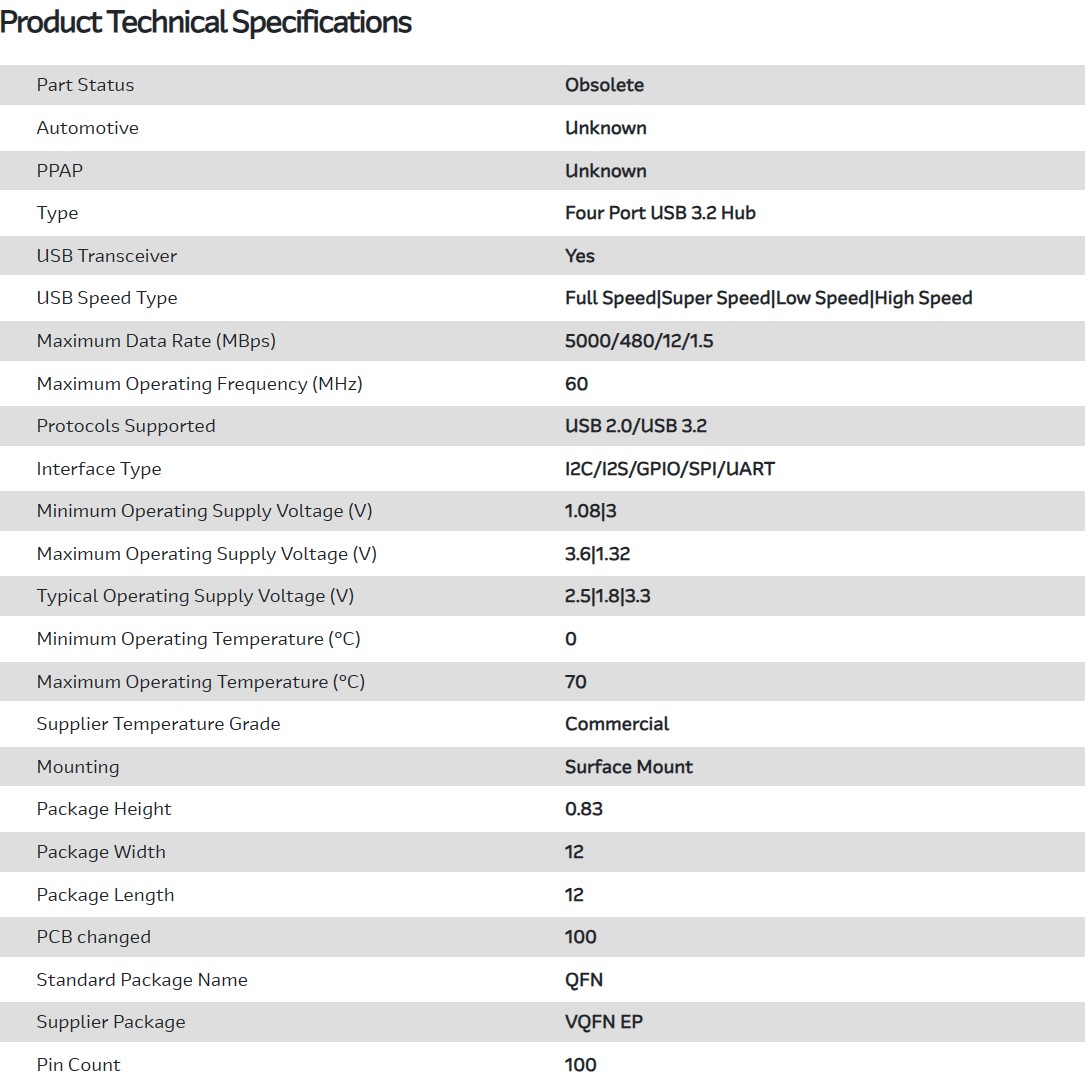Viewport: 1085px width, 1082px height.
Task: Click the Maximum Operating Frequency label
Action: (x=199, y=384)
